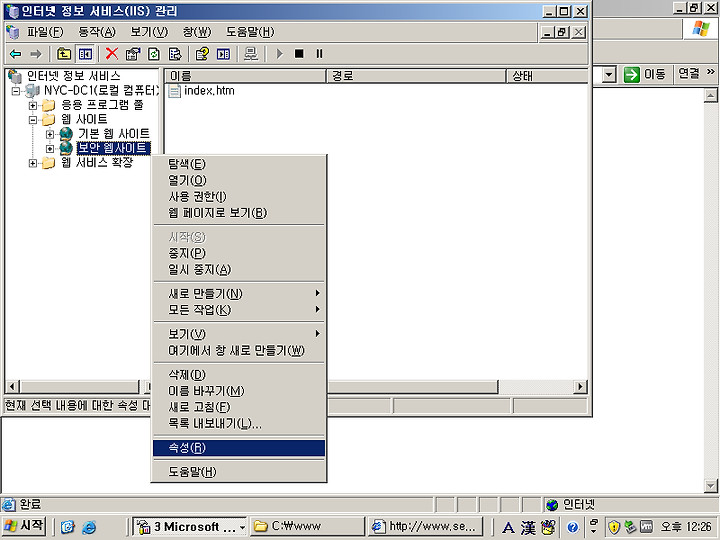Select the 기본 웹 사이트 globe icon
Screen dimensions: 720x540
[x=66, y=134]
